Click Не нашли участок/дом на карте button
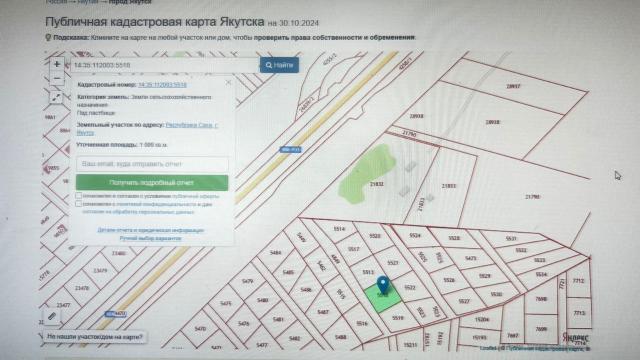 [95, 337]
